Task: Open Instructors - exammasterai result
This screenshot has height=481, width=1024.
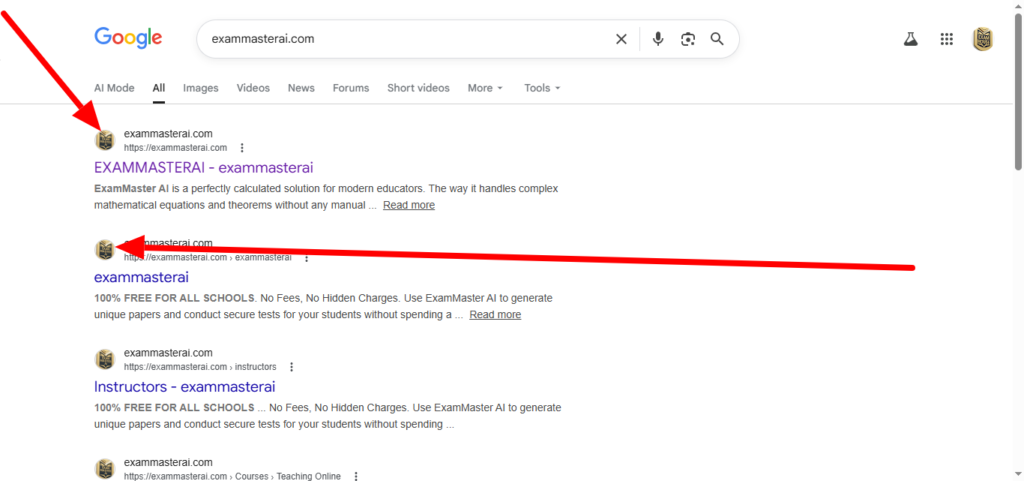Action: tap(185, 386)
